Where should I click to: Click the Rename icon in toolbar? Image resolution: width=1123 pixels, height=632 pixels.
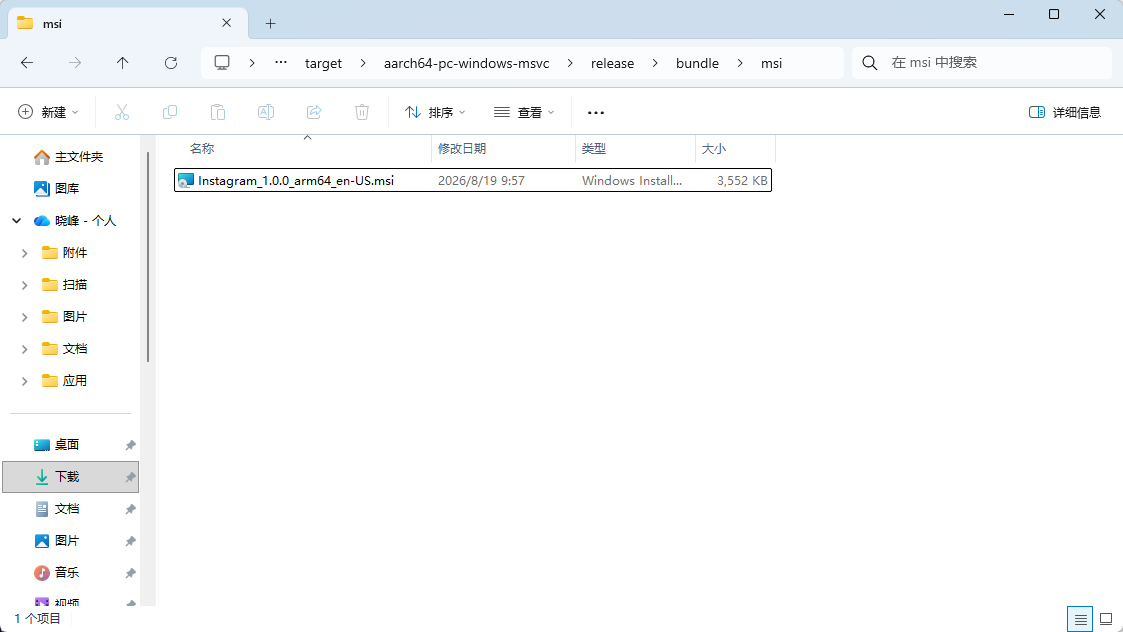(x=266, y=112)
